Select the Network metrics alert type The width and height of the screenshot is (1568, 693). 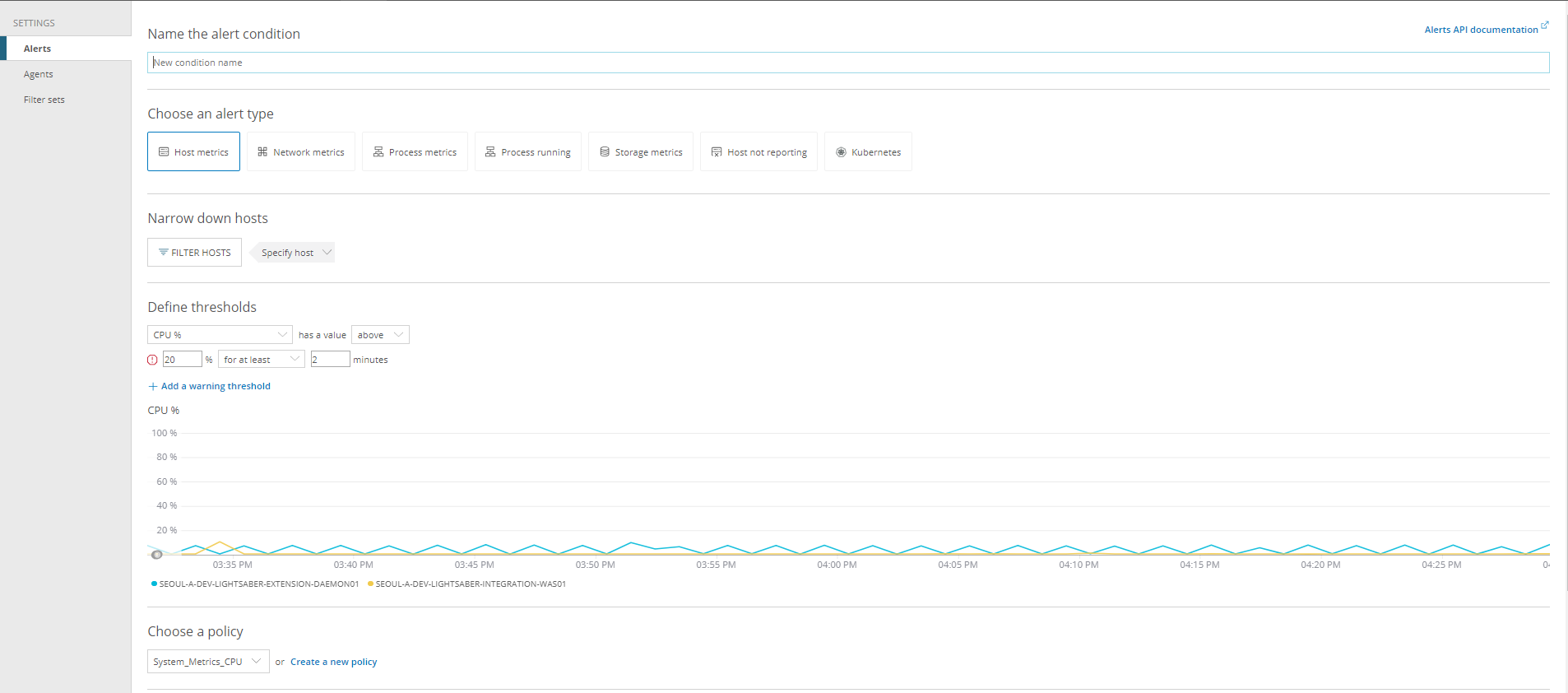(300, 151)
